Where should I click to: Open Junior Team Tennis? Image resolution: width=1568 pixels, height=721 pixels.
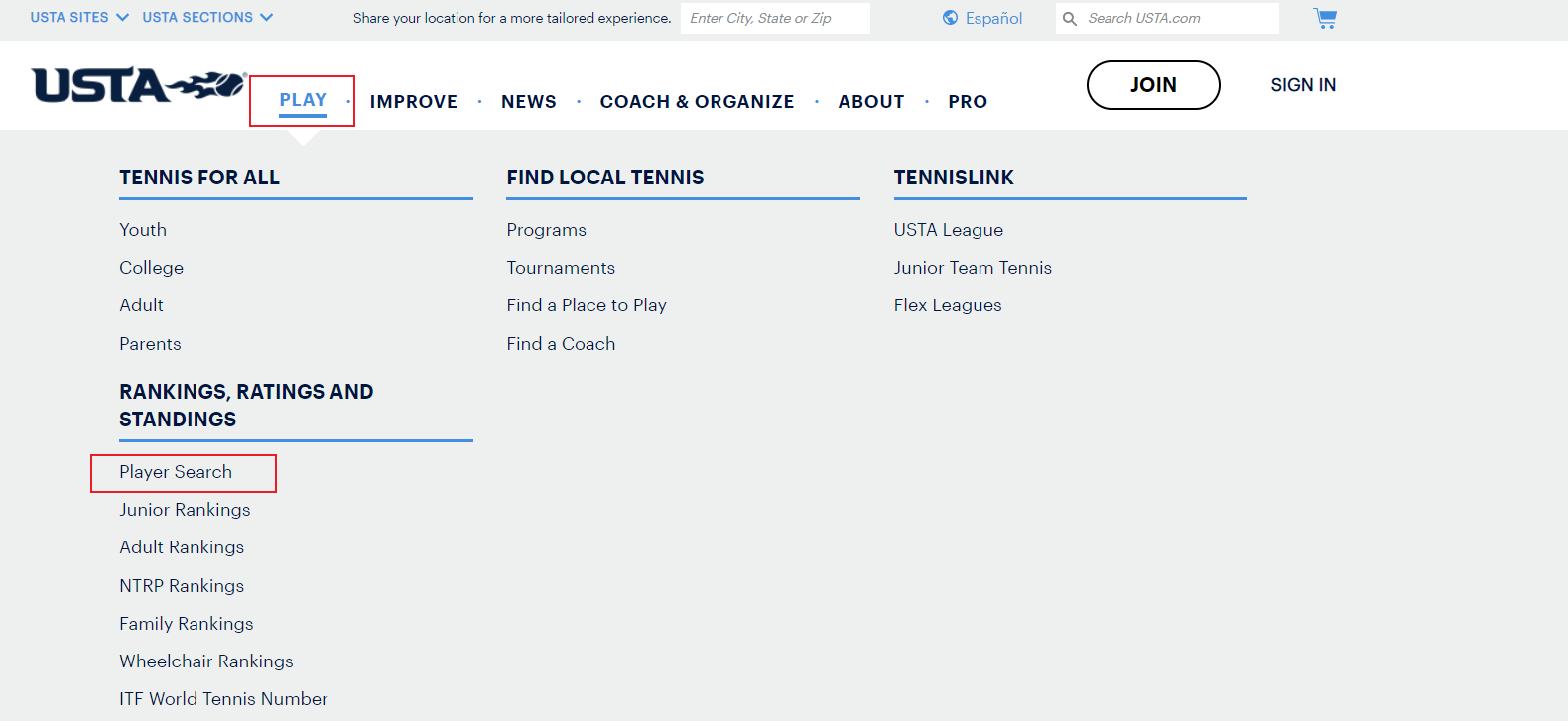[x=973, y=268]
